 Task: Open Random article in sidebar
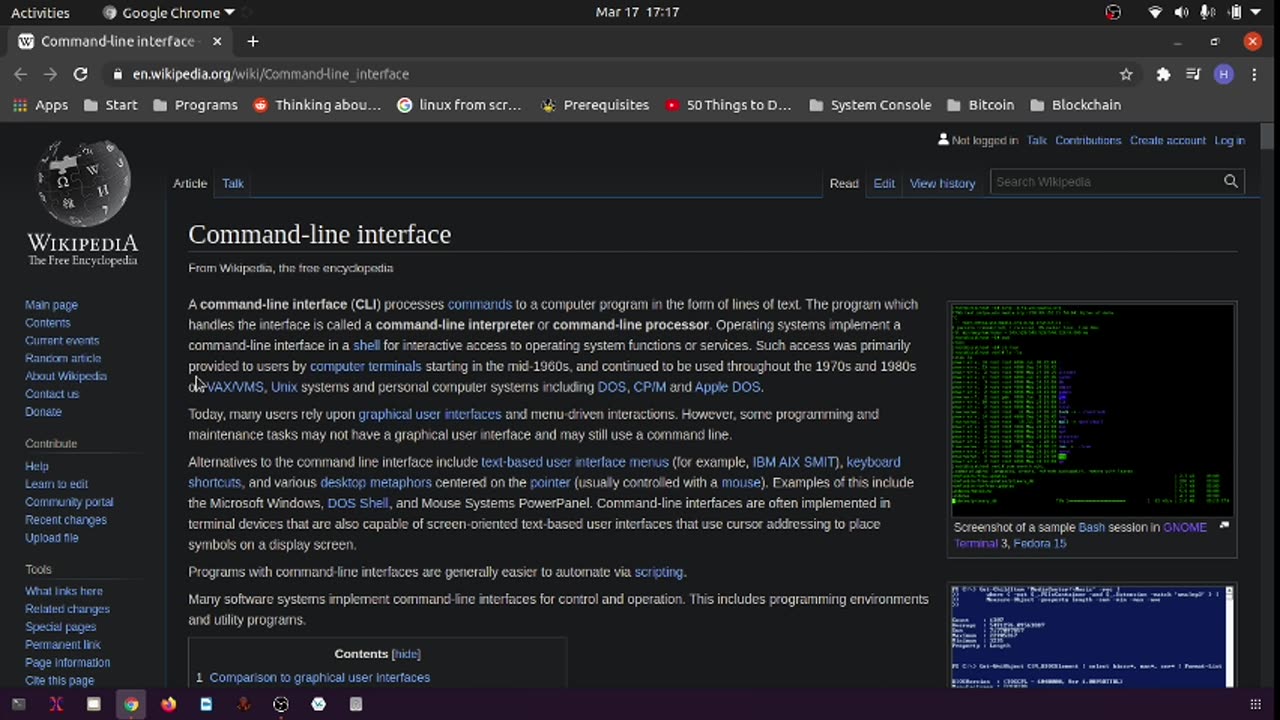(x=63, y=358)
